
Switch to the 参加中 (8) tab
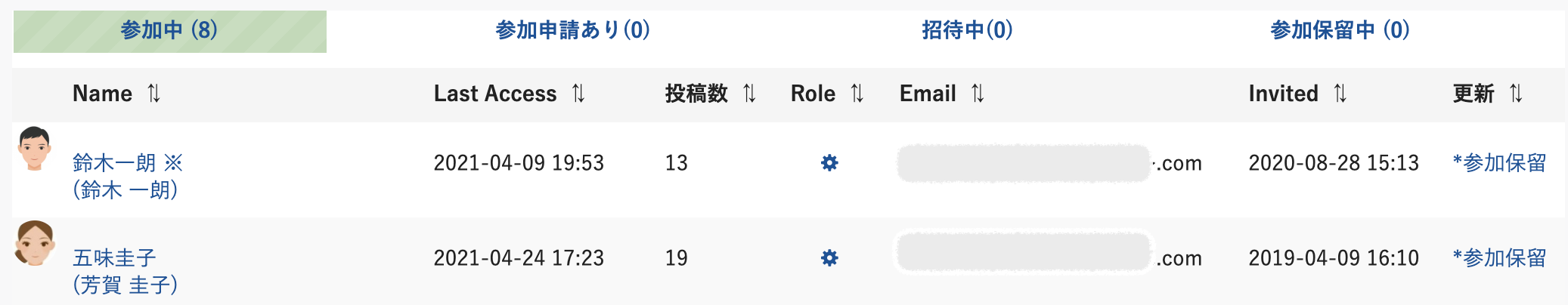pyautogui.click(x=169, y=31)
